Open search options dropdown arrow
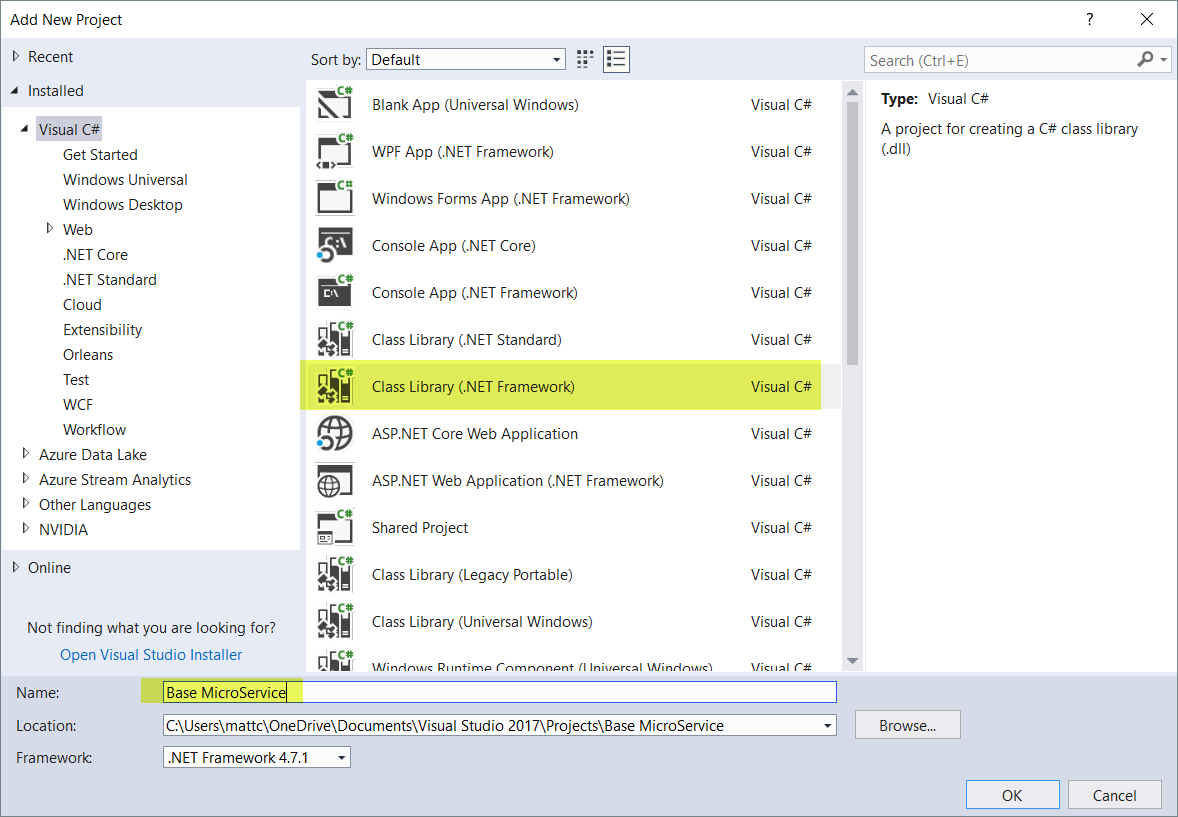 [1164, 59]
